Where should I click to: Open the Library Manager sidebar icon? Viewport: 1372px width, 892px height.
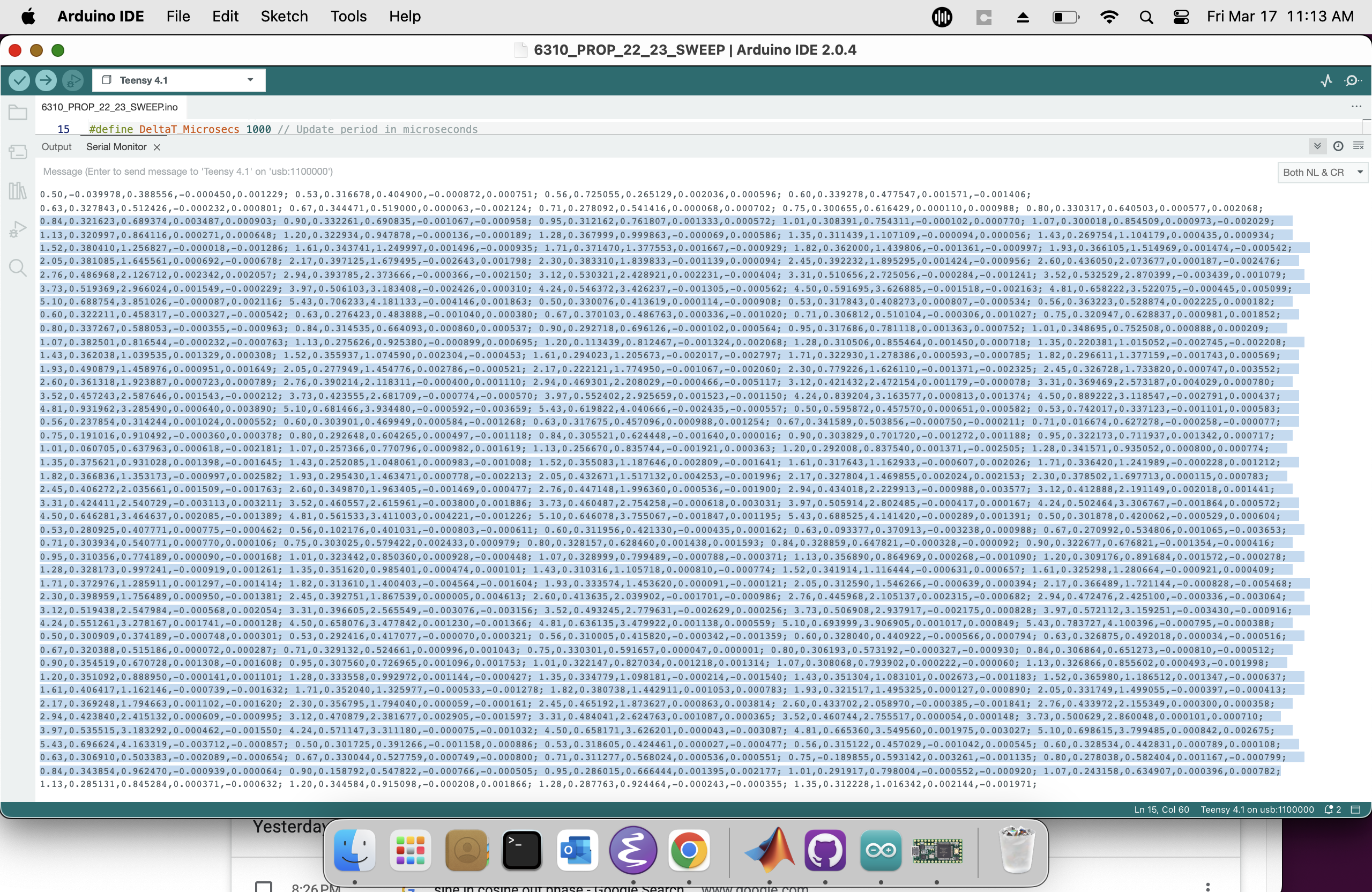(x=18, y=191)
